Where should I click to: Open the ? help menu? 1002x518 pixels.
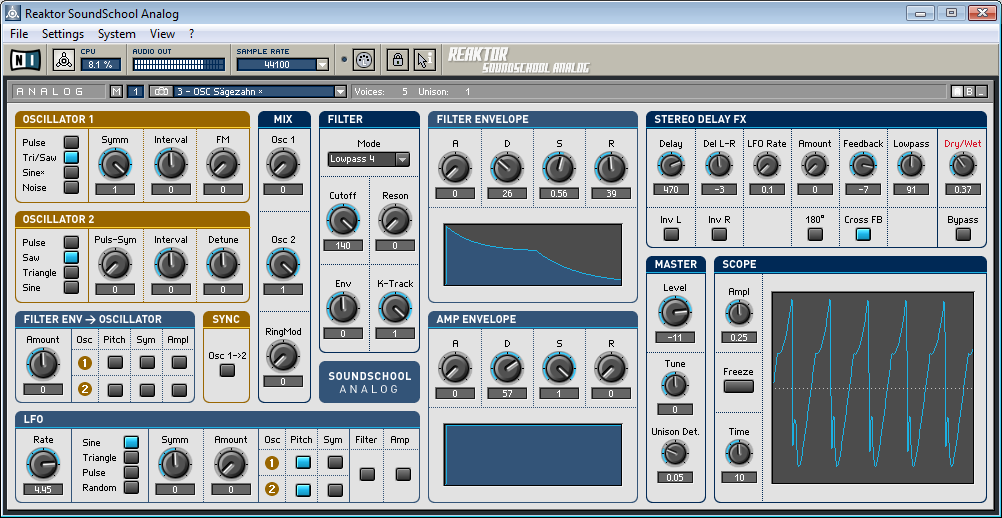pos(192,34)
